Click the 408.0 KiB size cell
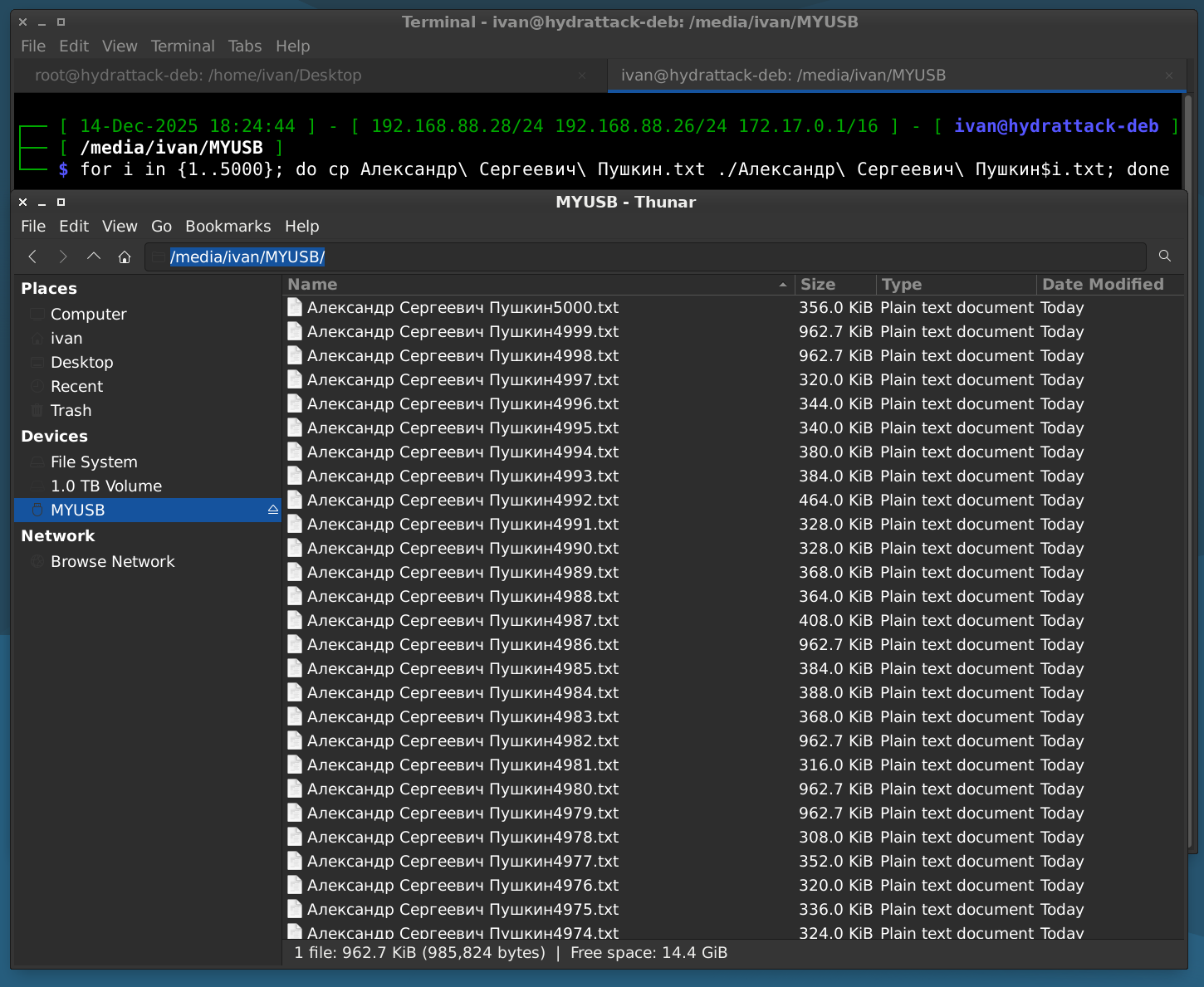This screenshot has width=1204, height=987. 835,620
